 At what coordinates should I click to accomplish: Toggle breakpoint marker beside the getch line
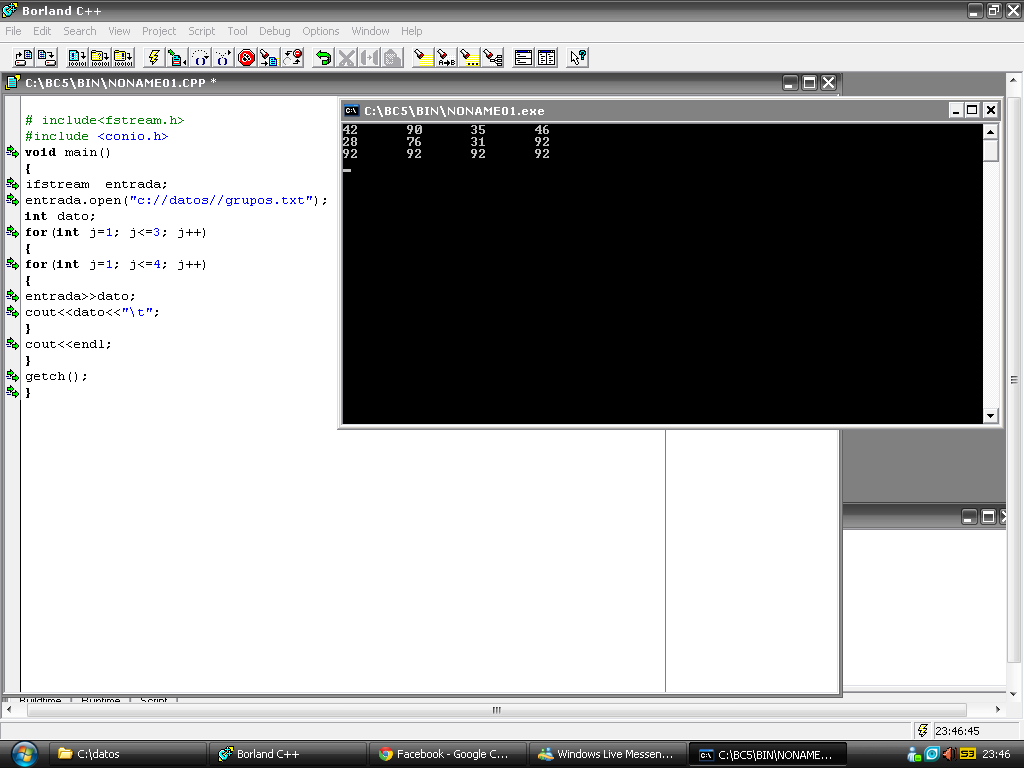[12, 375]
